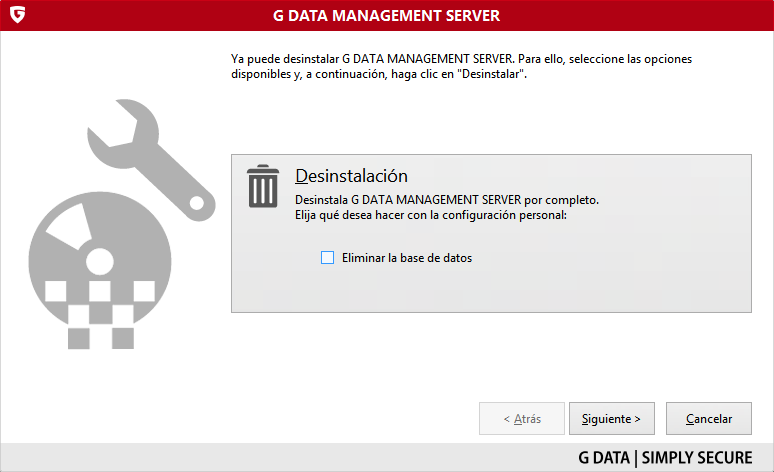Click the white center hole of disc
The width and height of the screenshot is (774, 472).
100,261
